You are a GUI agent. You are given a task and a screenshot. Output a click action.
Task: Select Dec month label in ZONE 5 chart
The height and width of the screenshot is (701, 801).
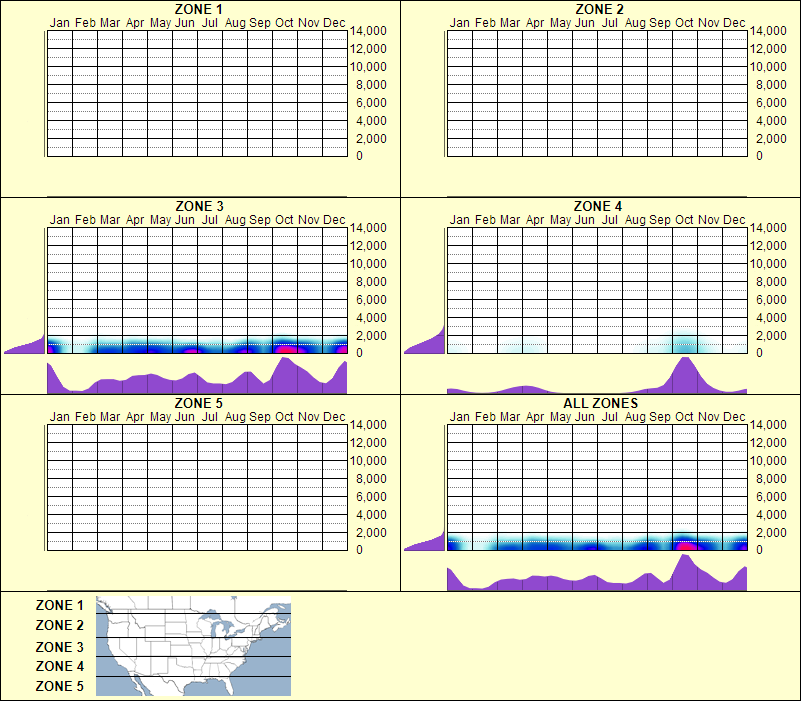tap(334, 417)
